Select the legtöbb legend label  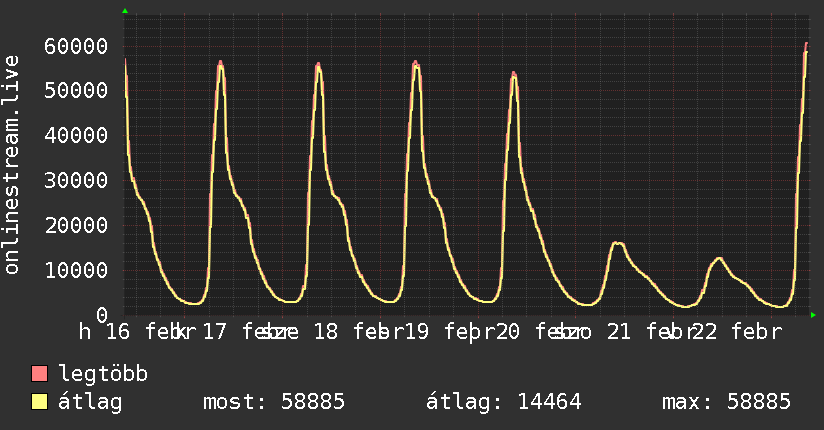coord(103,374)
